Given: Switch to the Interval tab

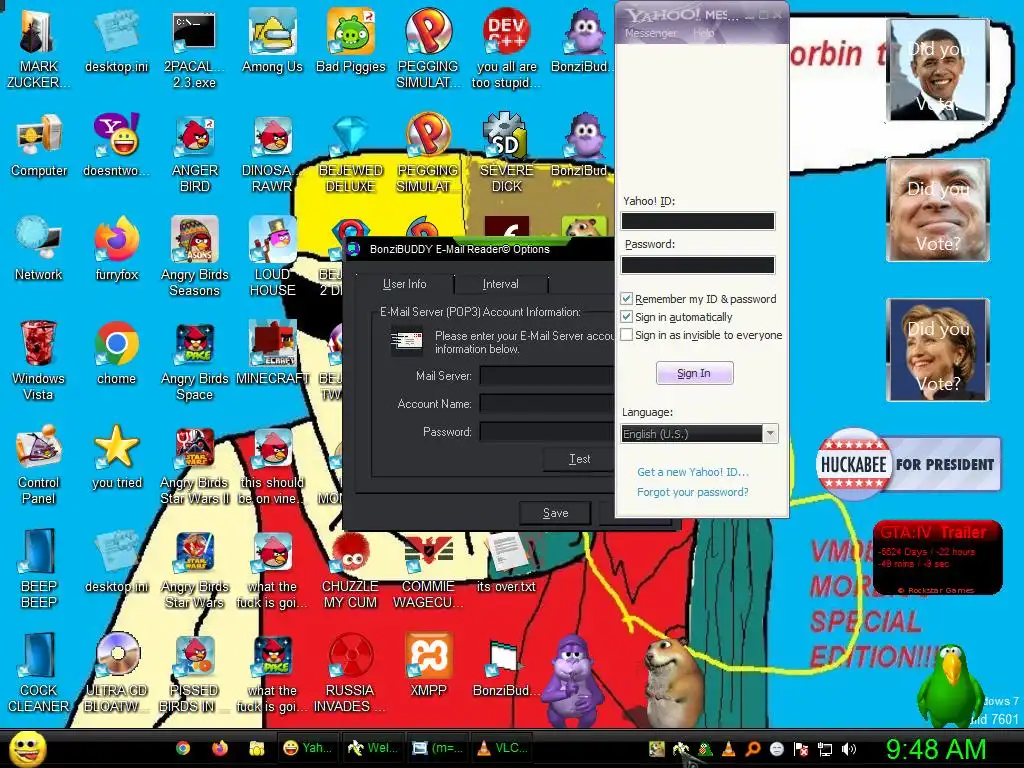Looking at the screenshot, I should coord(500,284).
